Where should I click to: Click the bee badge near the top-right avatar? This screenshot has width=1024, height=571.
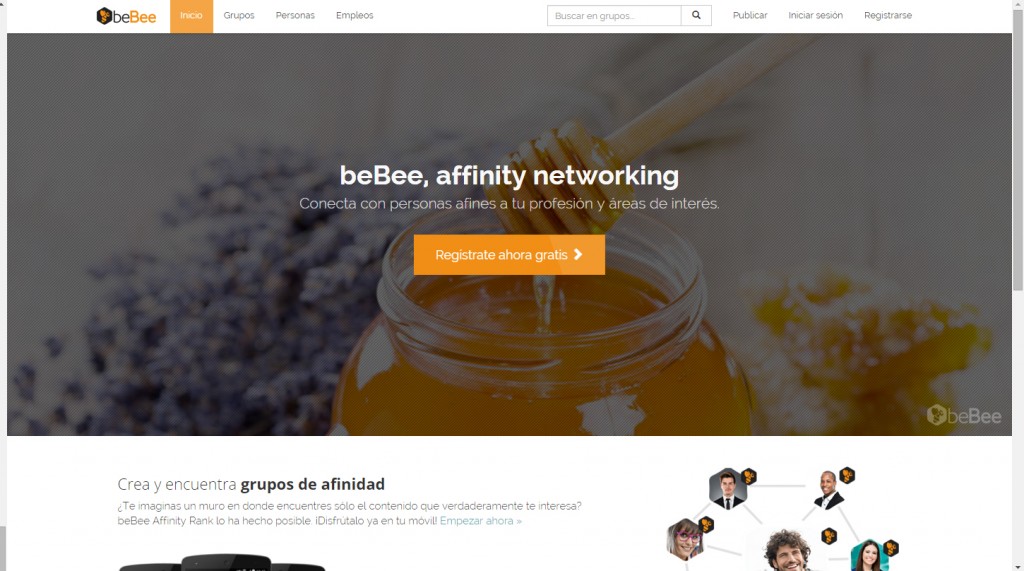pos(847,475)
